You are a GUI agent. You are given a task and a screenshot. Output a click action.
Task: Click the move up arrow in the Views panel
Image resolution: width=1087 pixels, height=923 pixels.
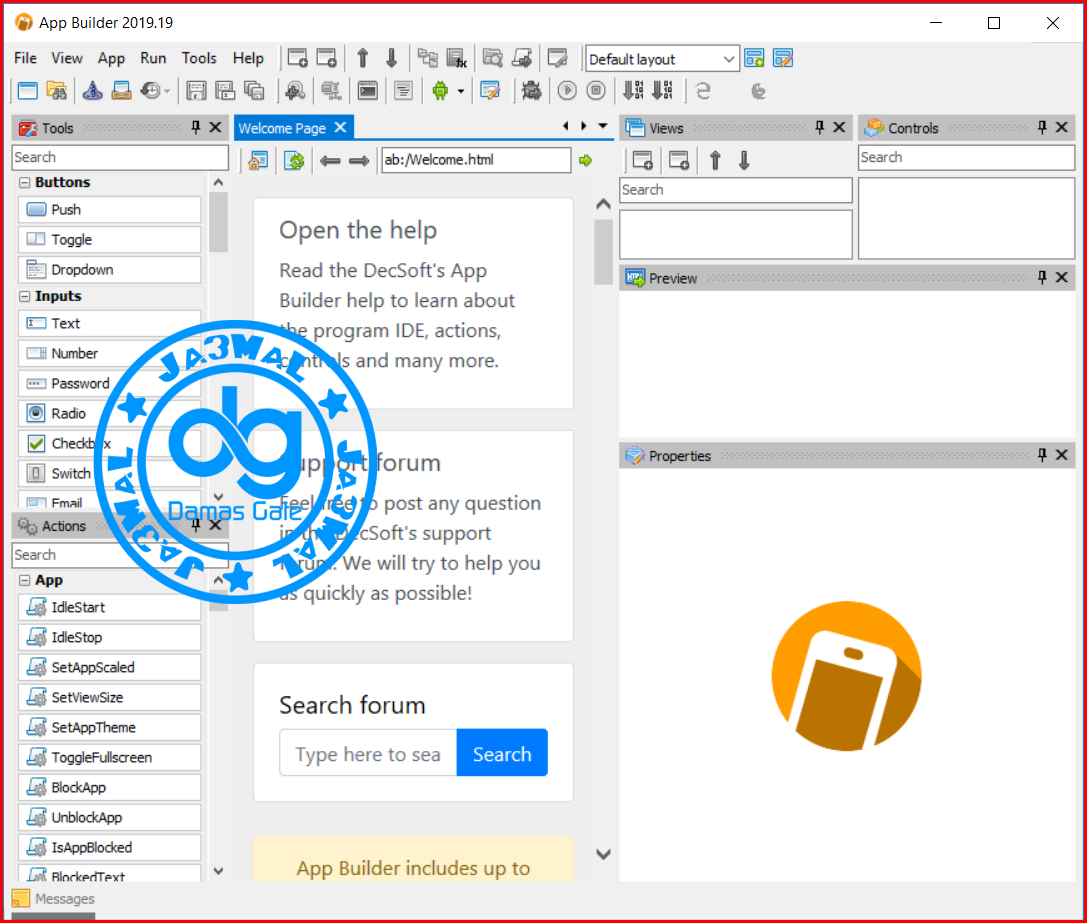click(715, 160)
